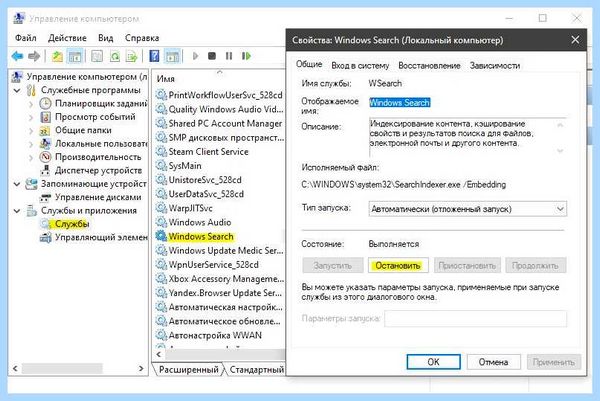Toggle the console tree pane icon
This screenshot has height=401, width=600.
pyautogui.click(x=75, y=57)
